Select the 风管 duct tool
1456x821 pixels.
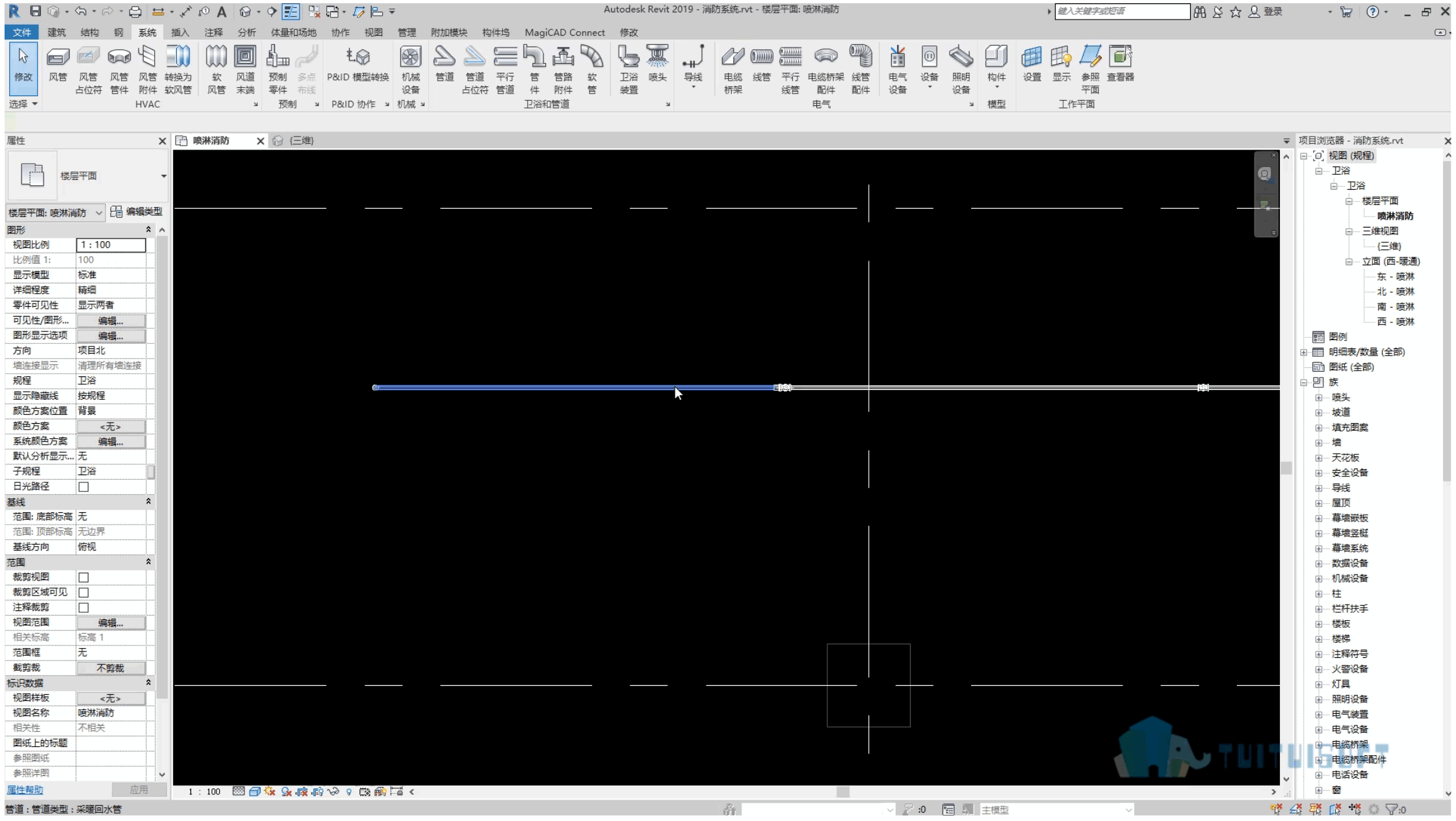pos(58,64)
